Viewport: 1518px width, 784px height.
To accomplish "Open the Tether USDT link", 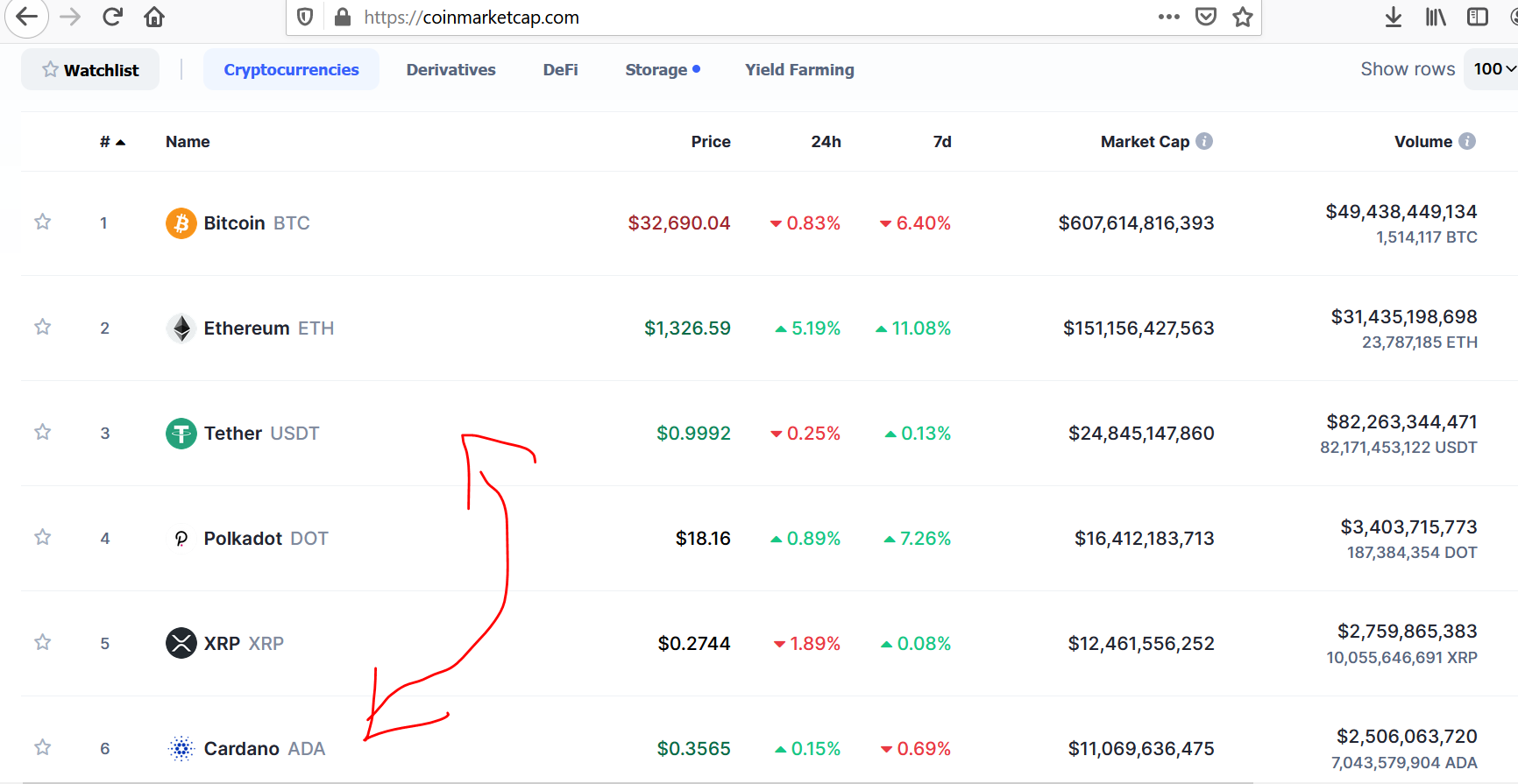I will point(262,434).
